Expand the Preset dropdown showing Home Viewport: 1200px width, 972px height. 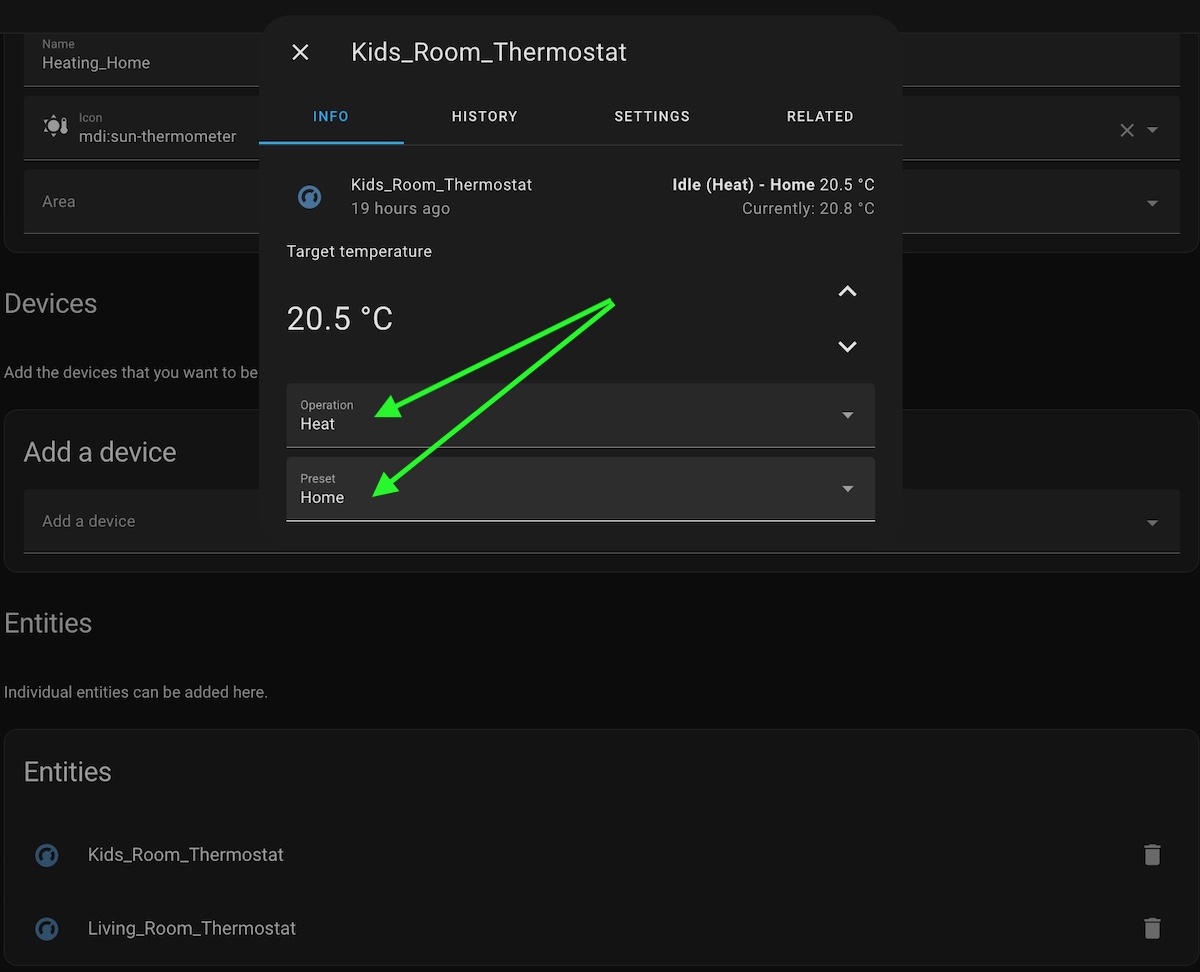point(847,489)
